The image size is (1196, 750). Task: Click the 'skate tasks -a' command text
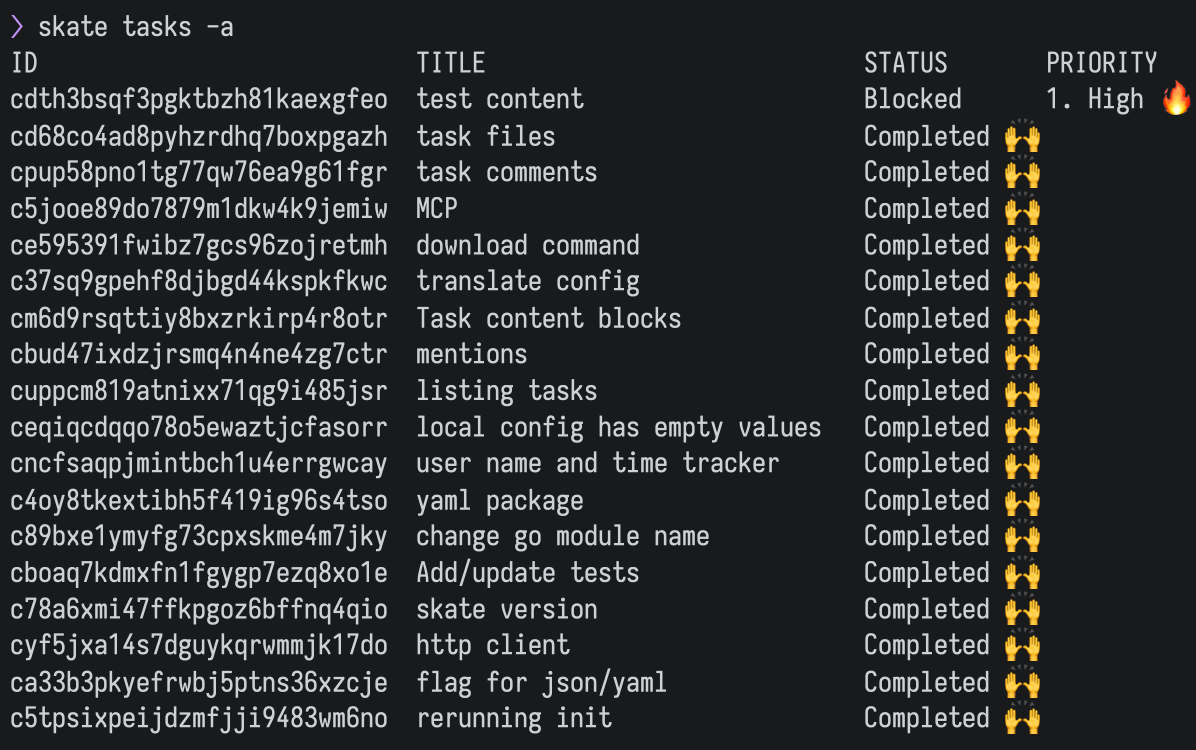click(x=136, y=27)
